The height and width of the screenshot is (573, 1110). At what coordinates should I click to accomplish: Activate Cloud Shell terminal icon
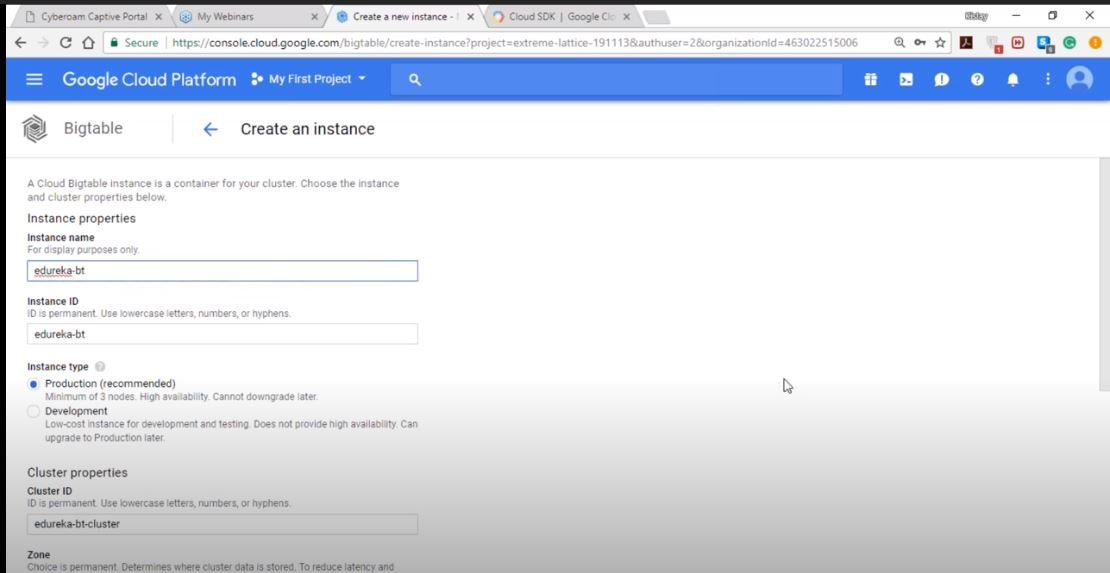click(905, 80)
